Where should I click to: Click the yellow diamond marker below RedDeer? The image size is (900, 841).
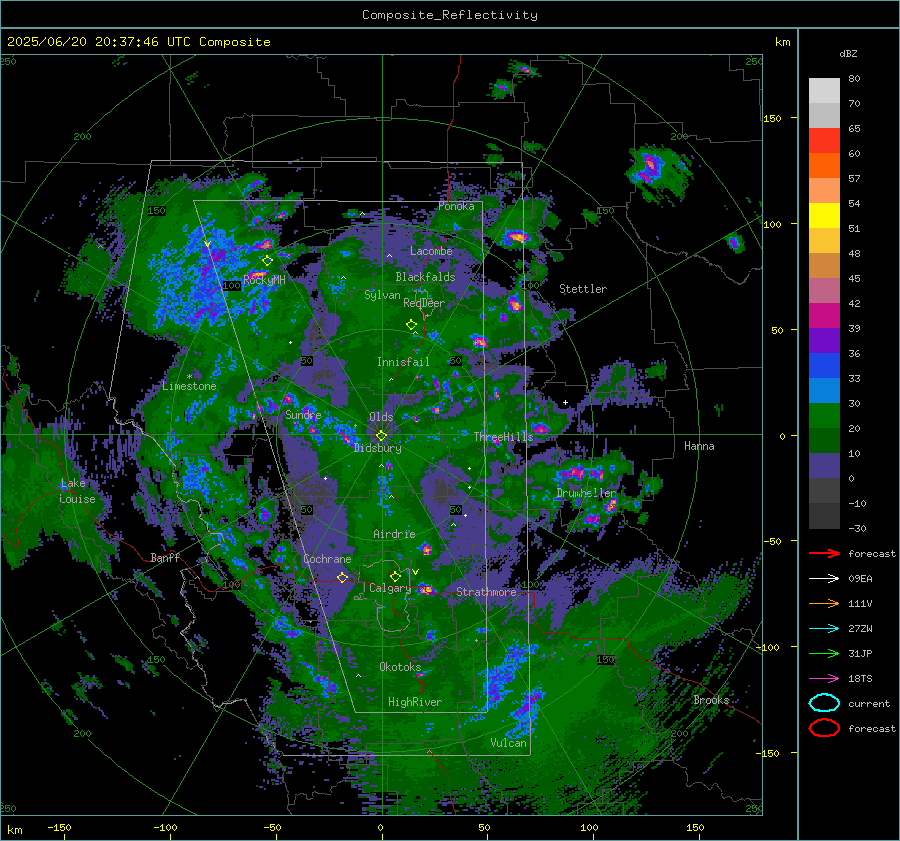point(411,325)
